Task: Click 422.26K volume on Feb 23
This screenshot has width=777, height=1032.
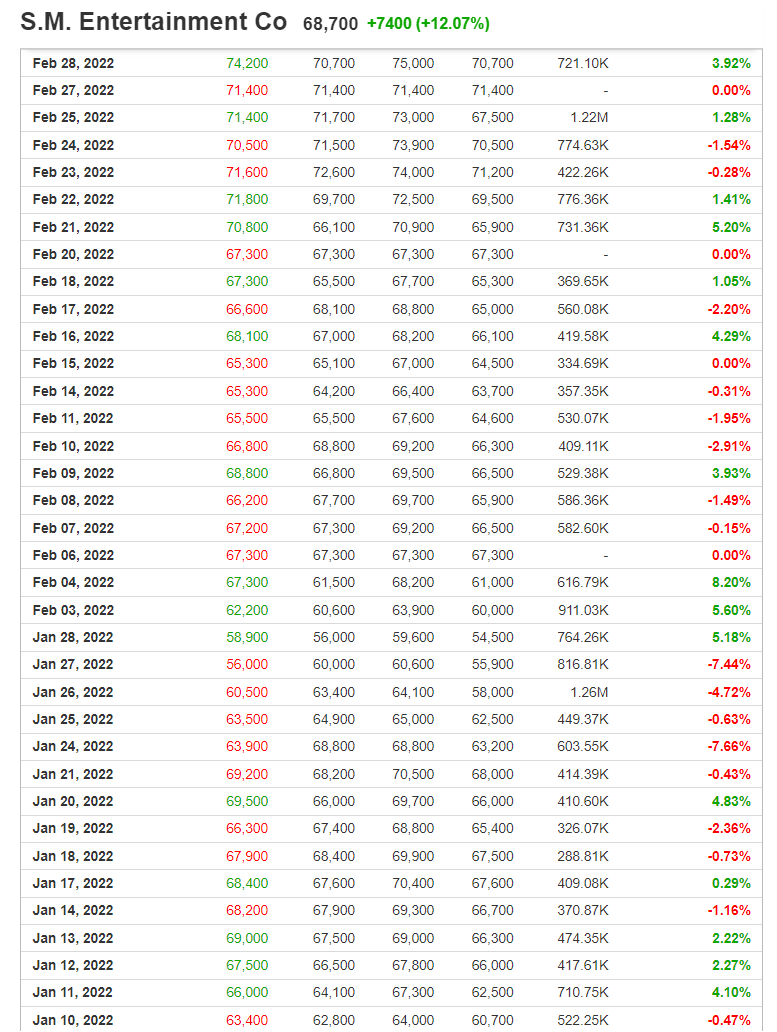Action: point(583,172)
